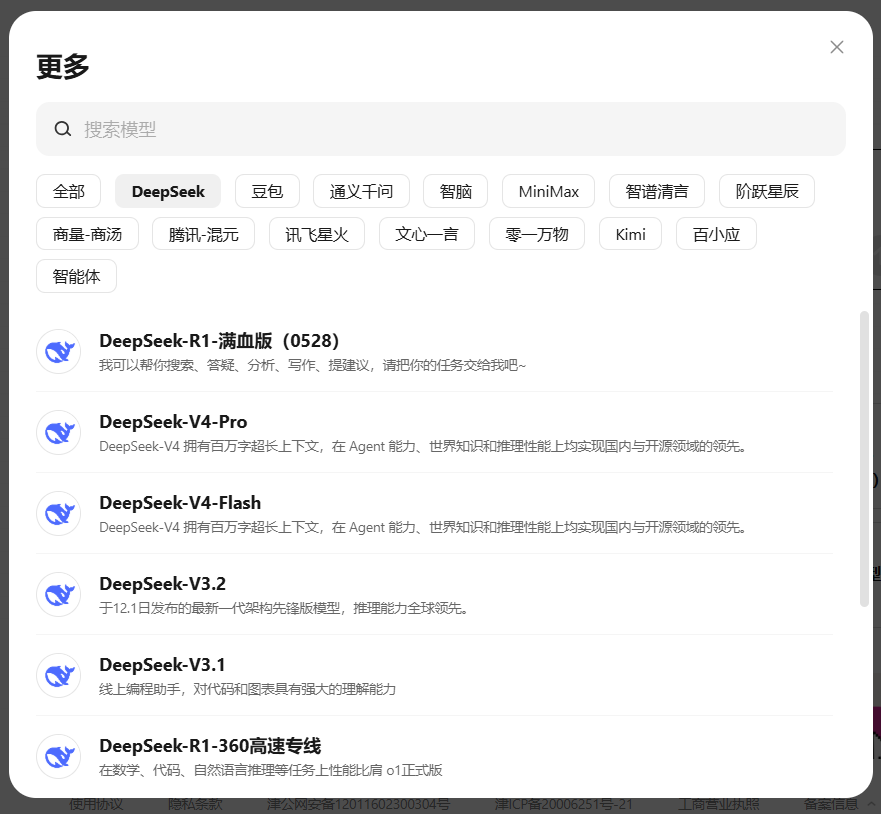The height and width of the screenshot is (814, 881).
Task: Click the search magnifier icon
Action: [x=62, y=129]
